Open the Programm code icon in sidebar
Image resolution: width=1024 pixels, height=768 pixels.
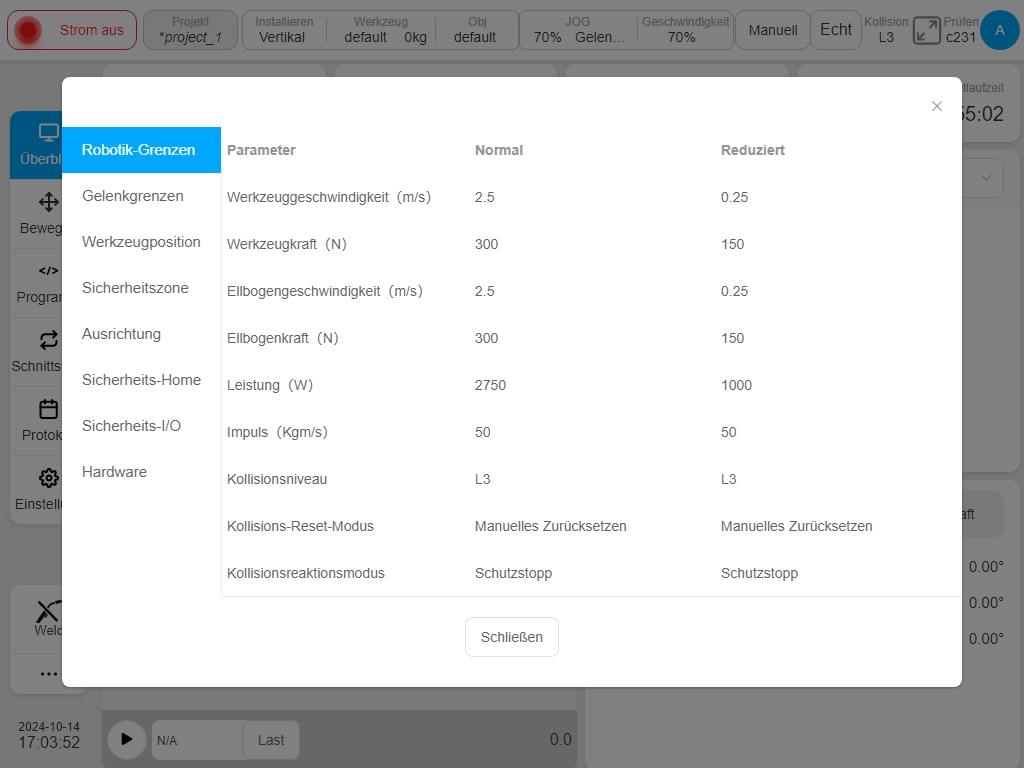48,270
